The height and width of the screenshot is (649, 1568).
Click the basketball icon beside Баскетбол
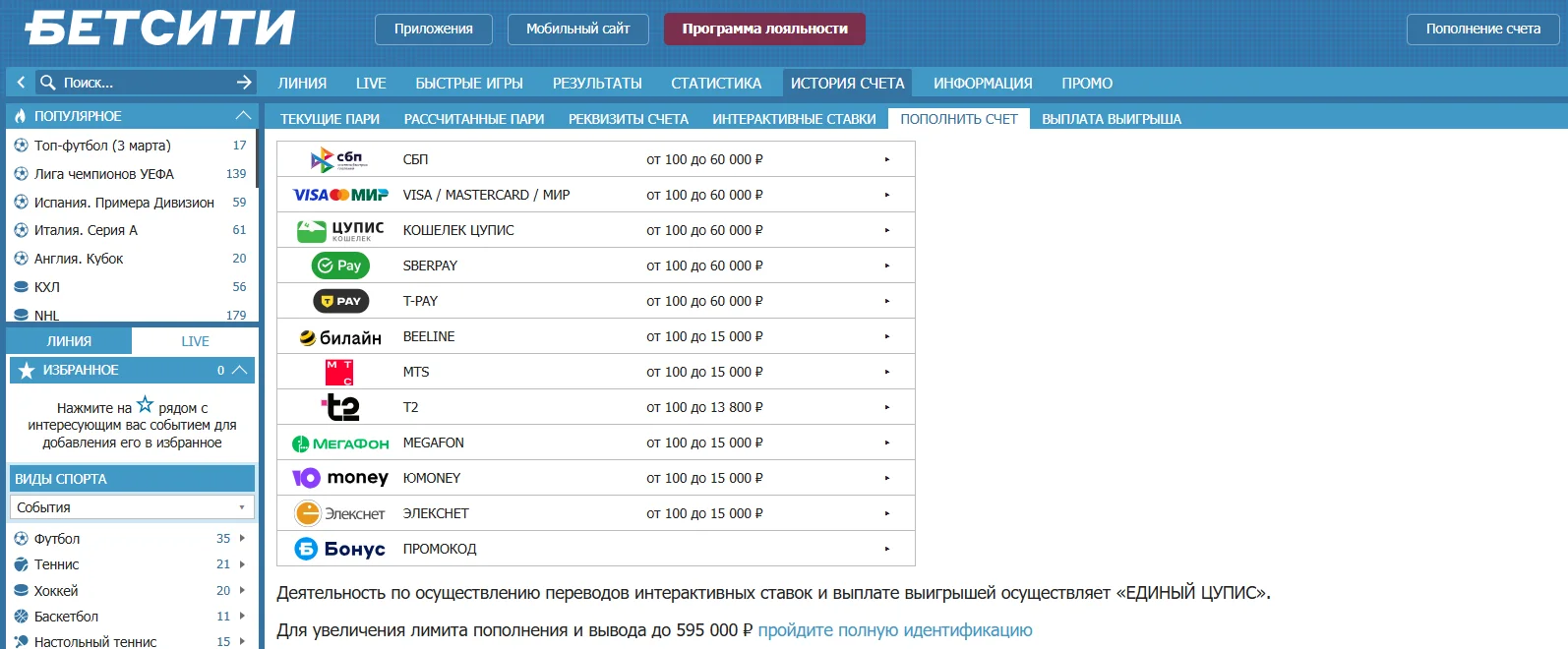pos(21,617)
